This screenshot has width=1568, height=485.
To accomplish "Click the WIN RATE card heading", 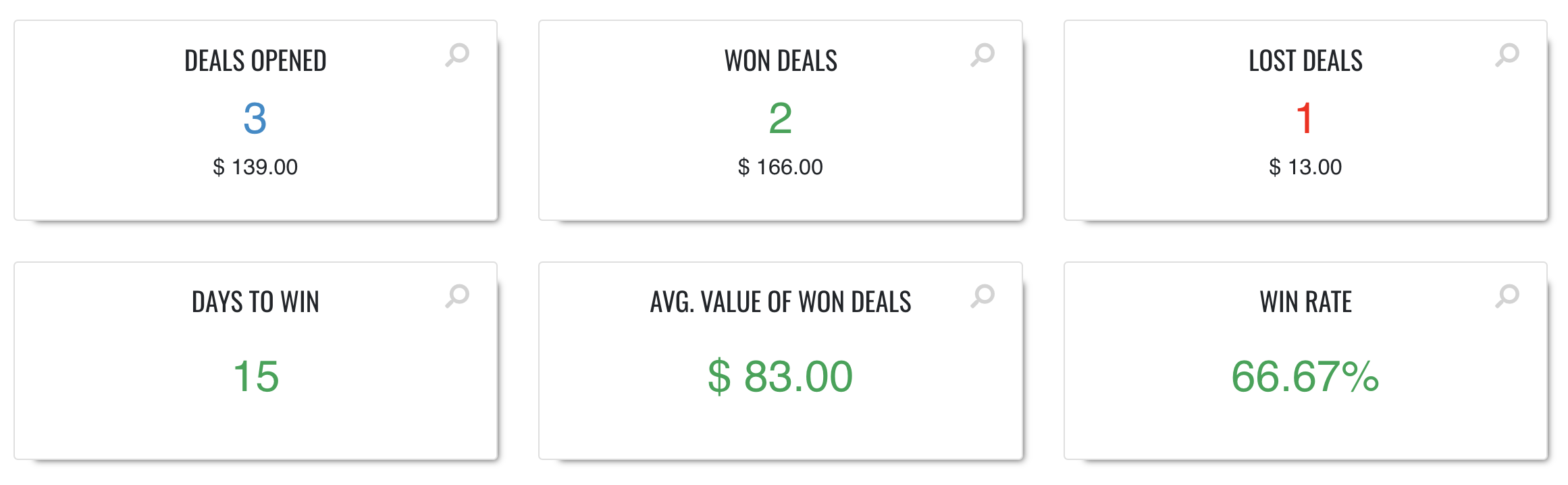I will (x=1305, y=302).
